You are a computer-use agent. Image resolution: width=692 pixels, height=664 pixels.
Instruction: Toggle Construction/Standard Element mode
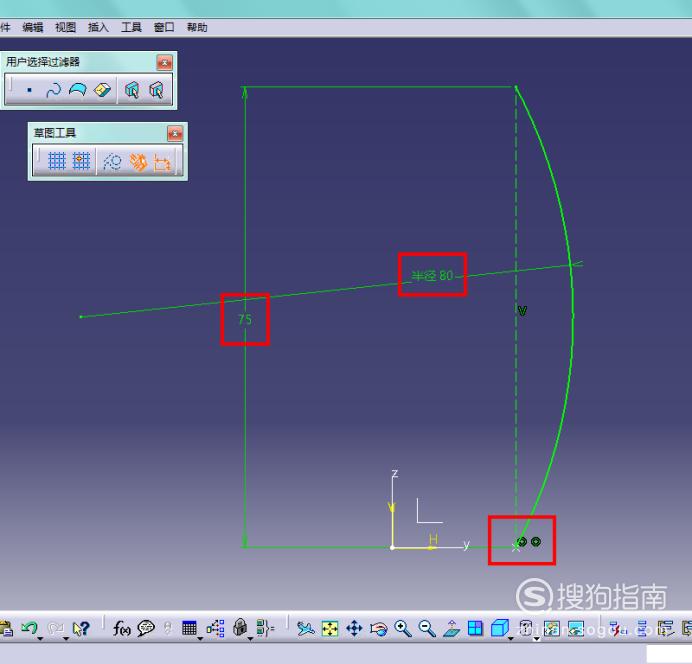[x=112, y=161]
